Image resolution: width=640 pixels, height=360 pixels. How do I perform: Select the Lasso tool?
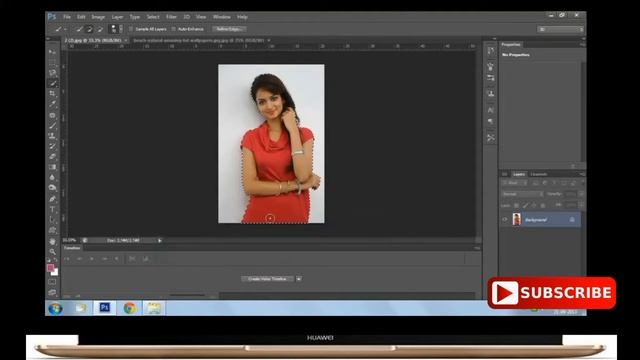[x=52, y=73]
